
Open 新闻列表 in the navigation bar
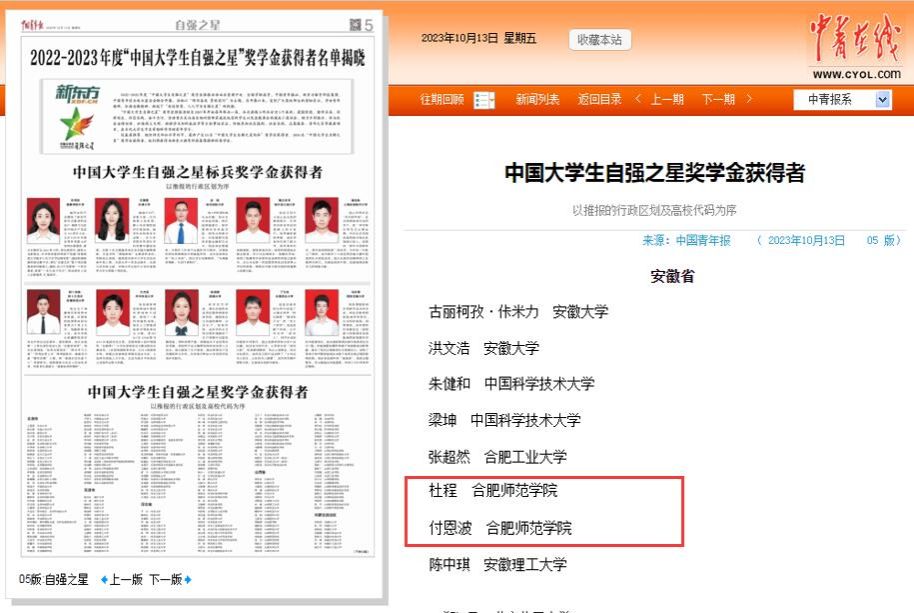pos(537,99)
